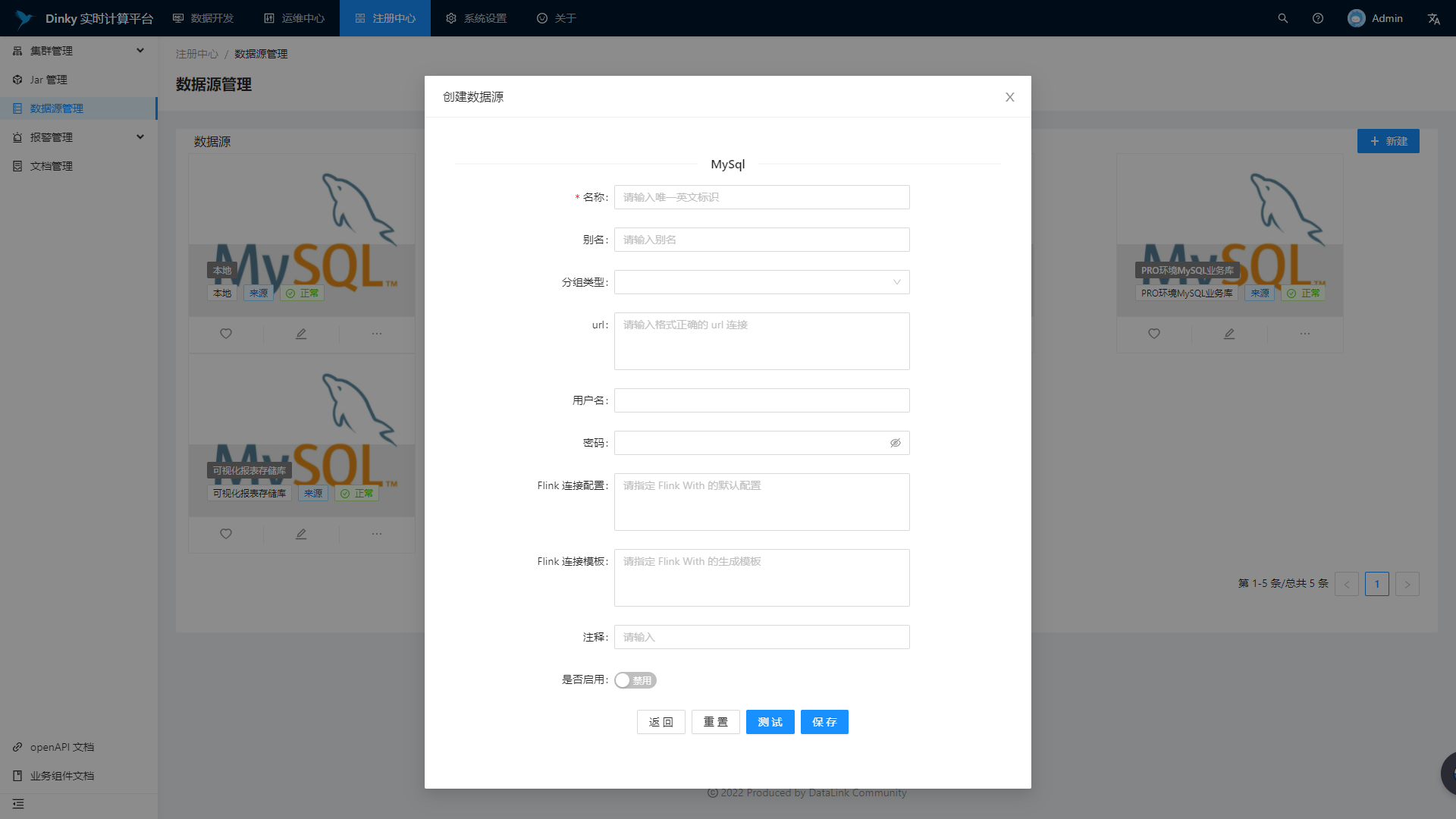Click the 测试 button
The image size is (1456, 819).
[x=770, y=722]
